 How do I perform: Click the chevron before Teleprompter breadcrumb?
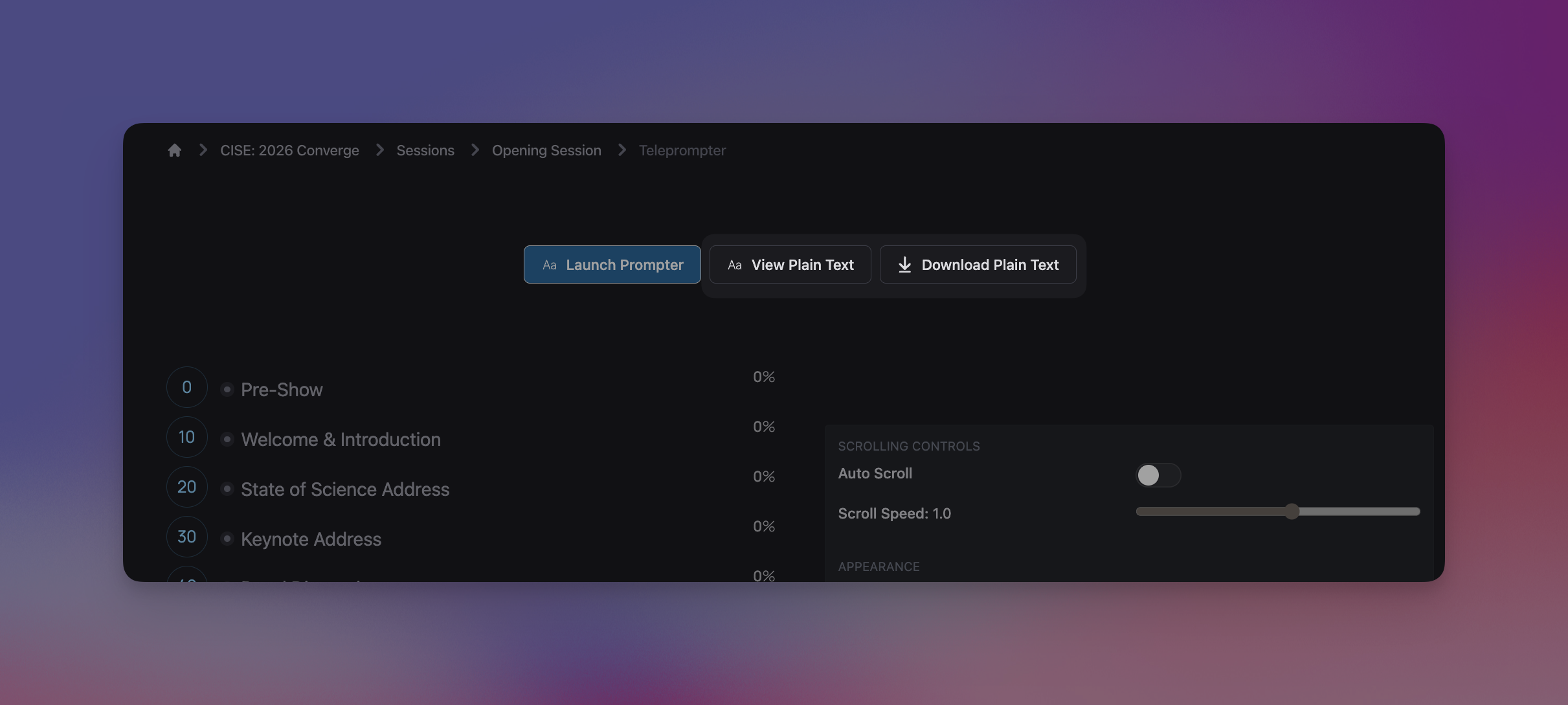click(x=622, y=150)
